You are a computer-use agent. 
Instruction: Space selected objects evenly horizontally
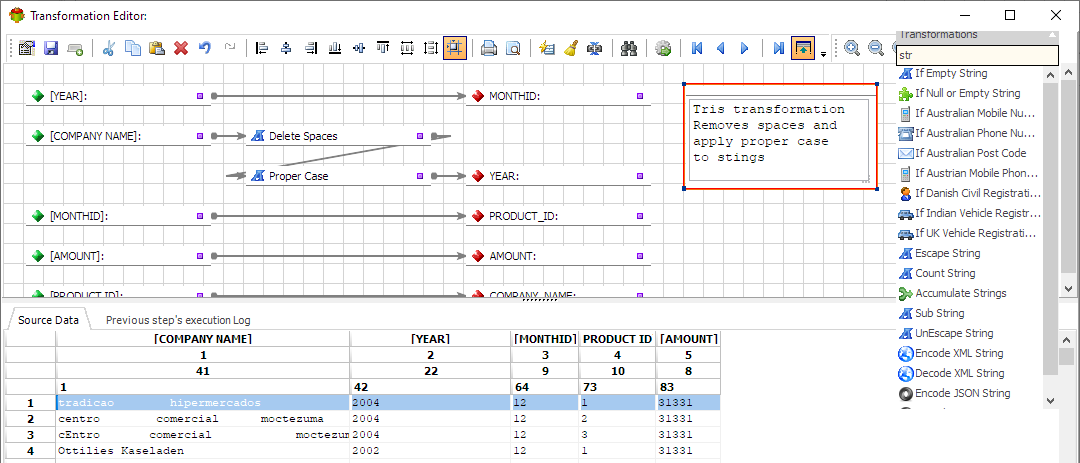tap(407, 48)
